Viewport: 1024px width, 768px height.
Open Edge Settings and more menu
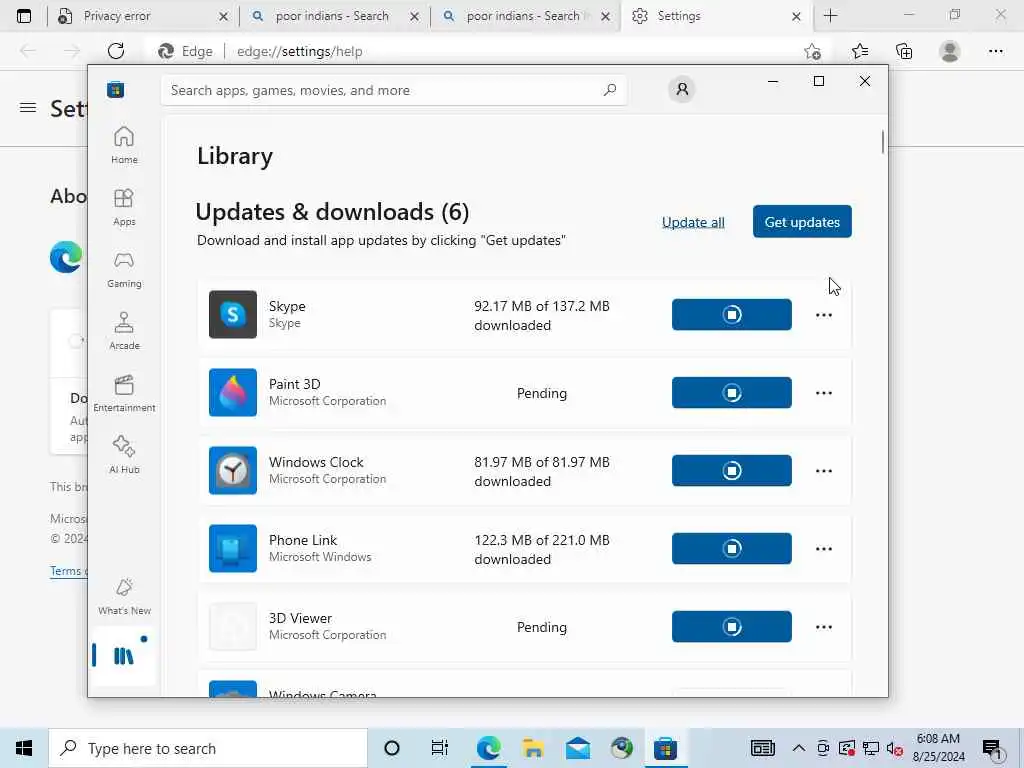pos(995,51)
